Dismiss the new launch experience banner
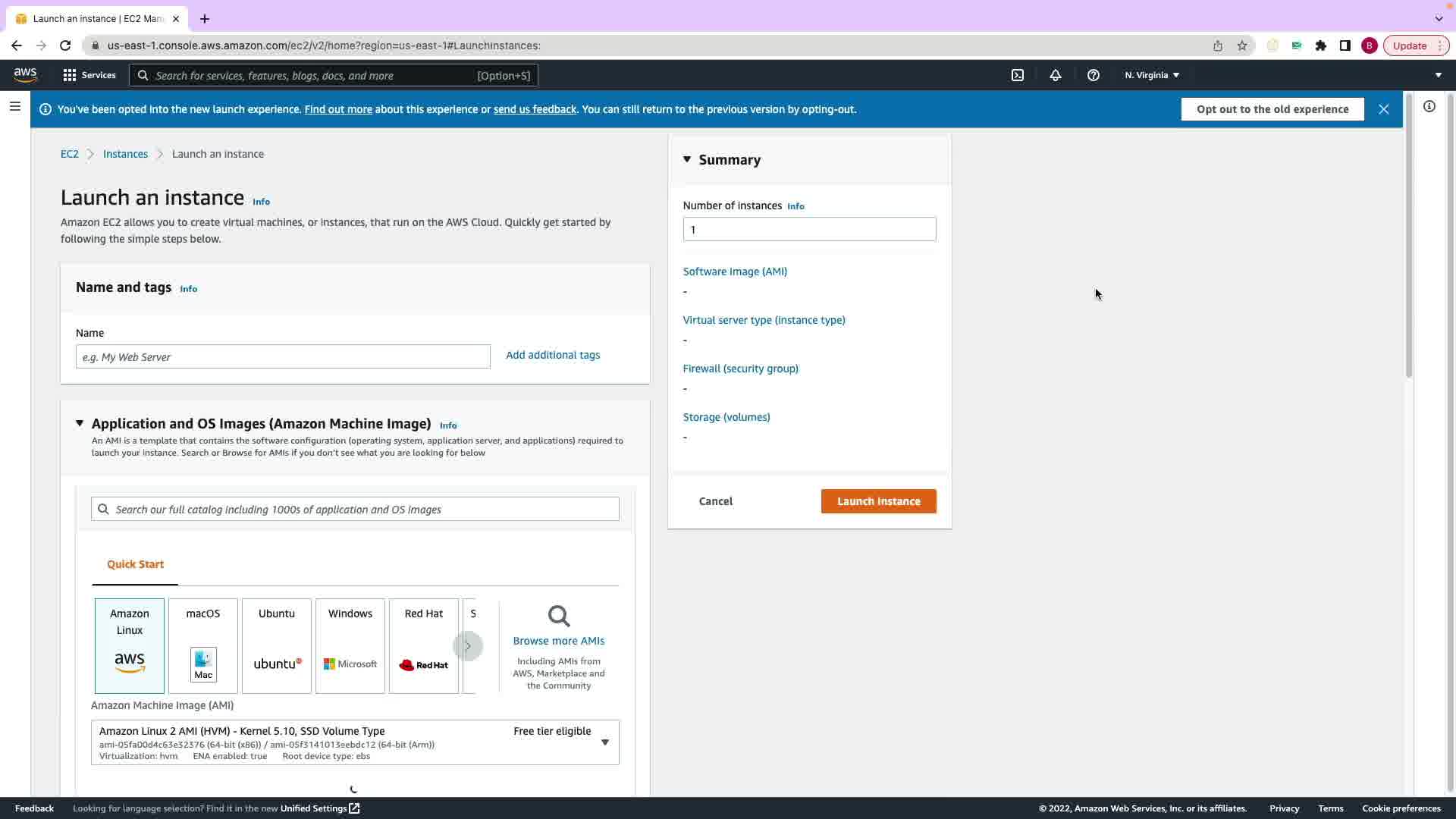 (x=1383, y=109)
